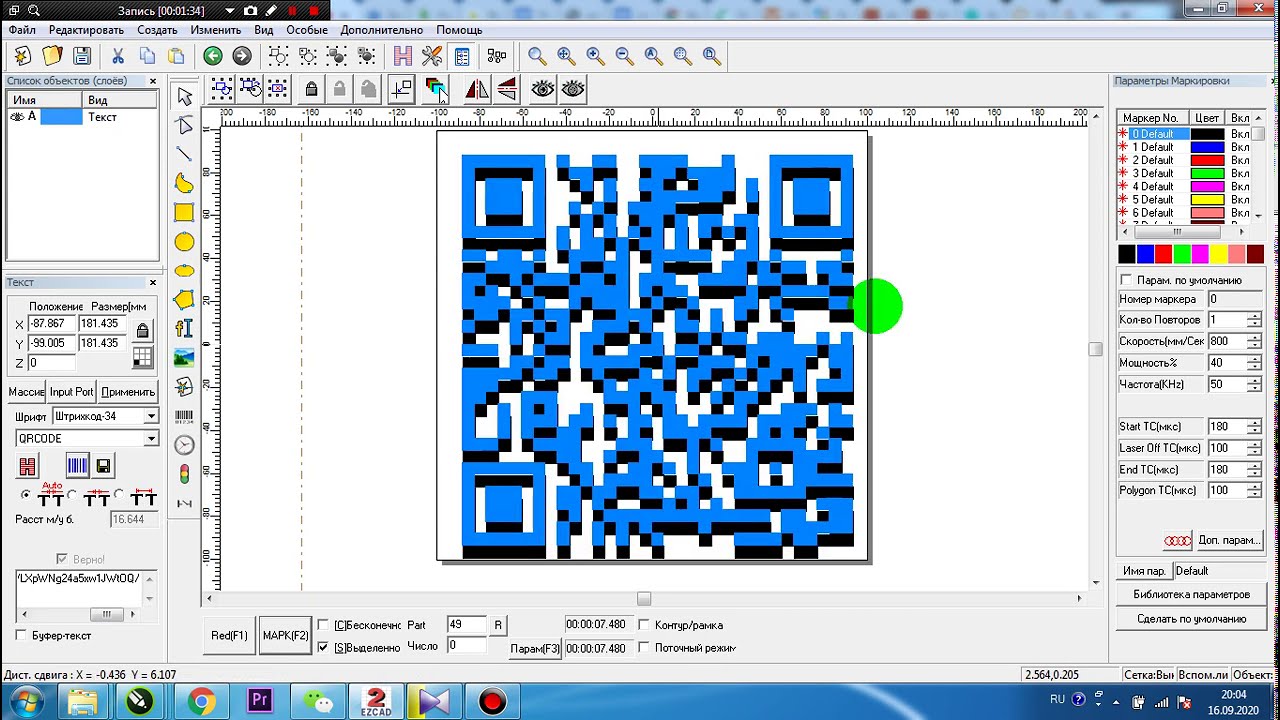This screenshot has width=1280, height=720.
Task: Click the Доп. парам... button
Action: point(1228,540)
